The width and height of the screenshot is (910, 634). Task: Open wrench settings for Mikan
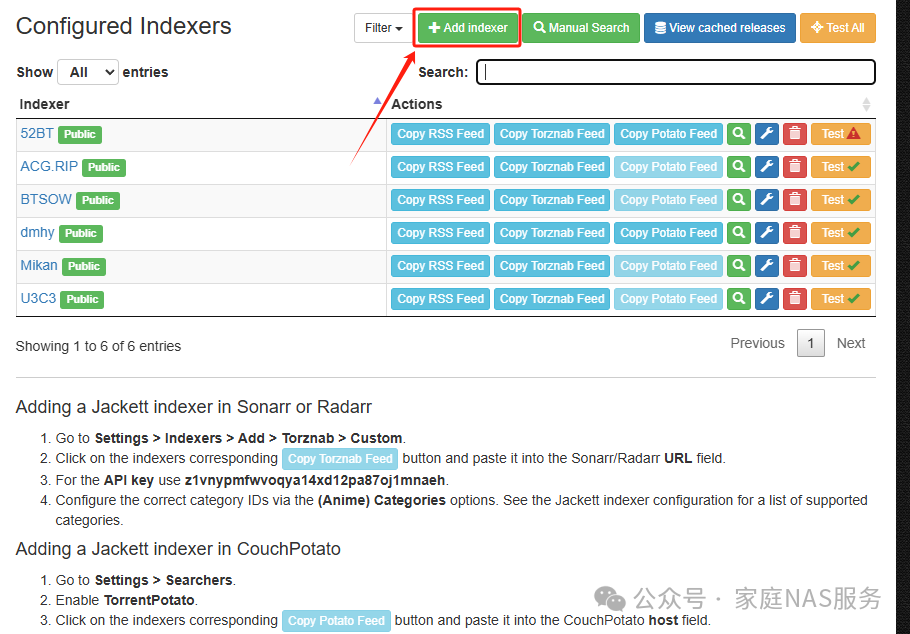click(767, 265)
